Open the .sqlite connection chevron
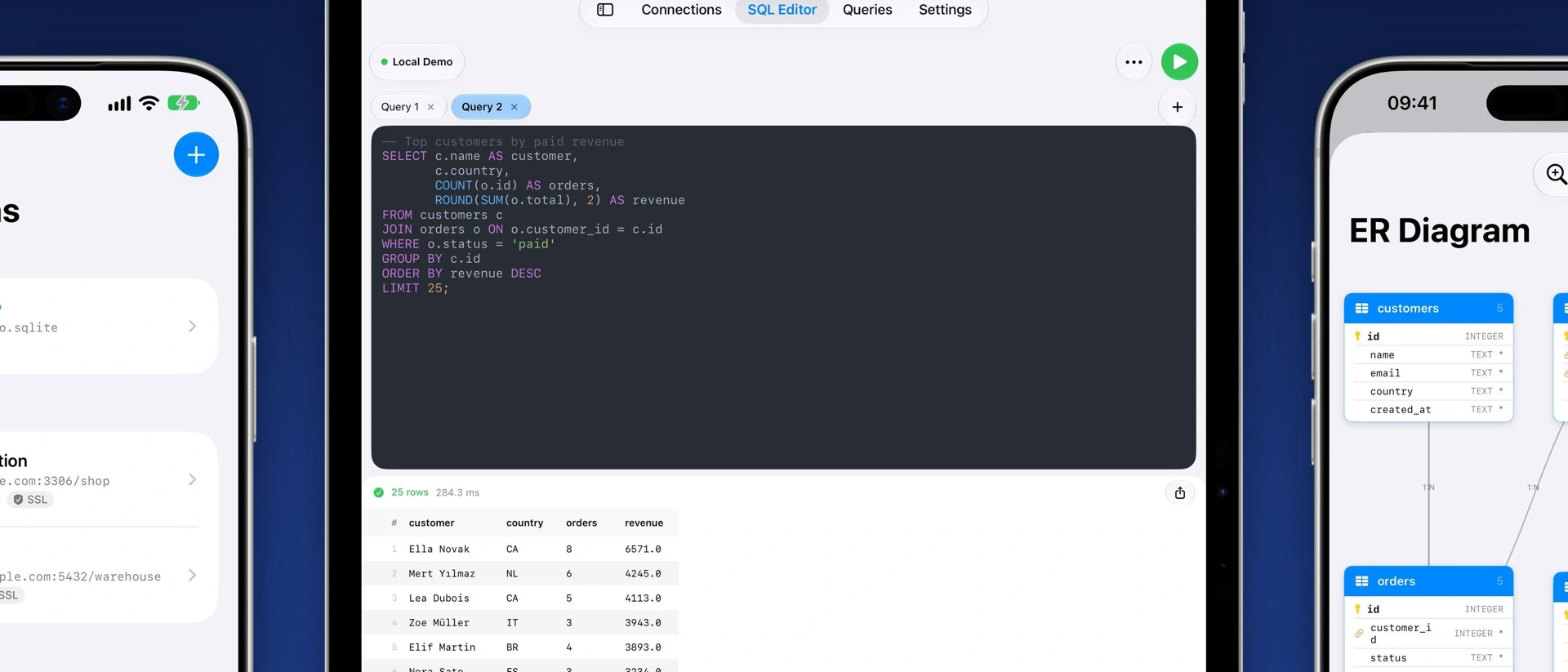Image resolution: width=1568 pixels, height=672 pixels. tap(192, 327)
